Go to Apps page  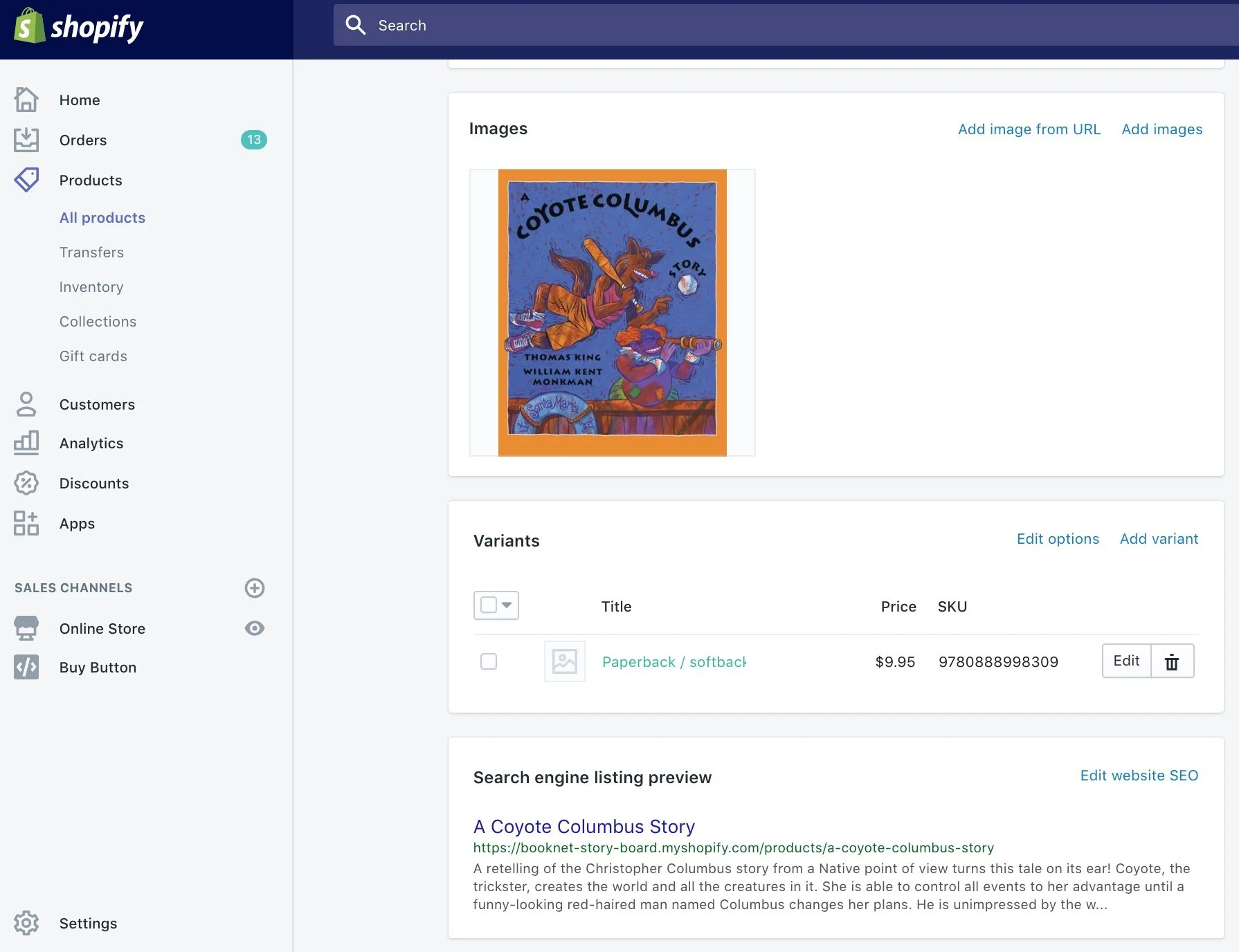[x=77, y=524]
